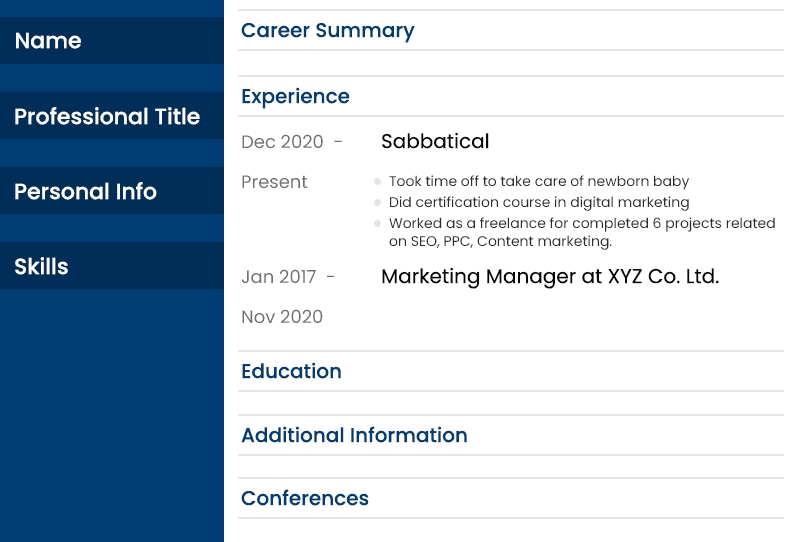Screen dimensions: 800x542
Task: Open the Professional Title sidebar section
Action: click(107, 116)
